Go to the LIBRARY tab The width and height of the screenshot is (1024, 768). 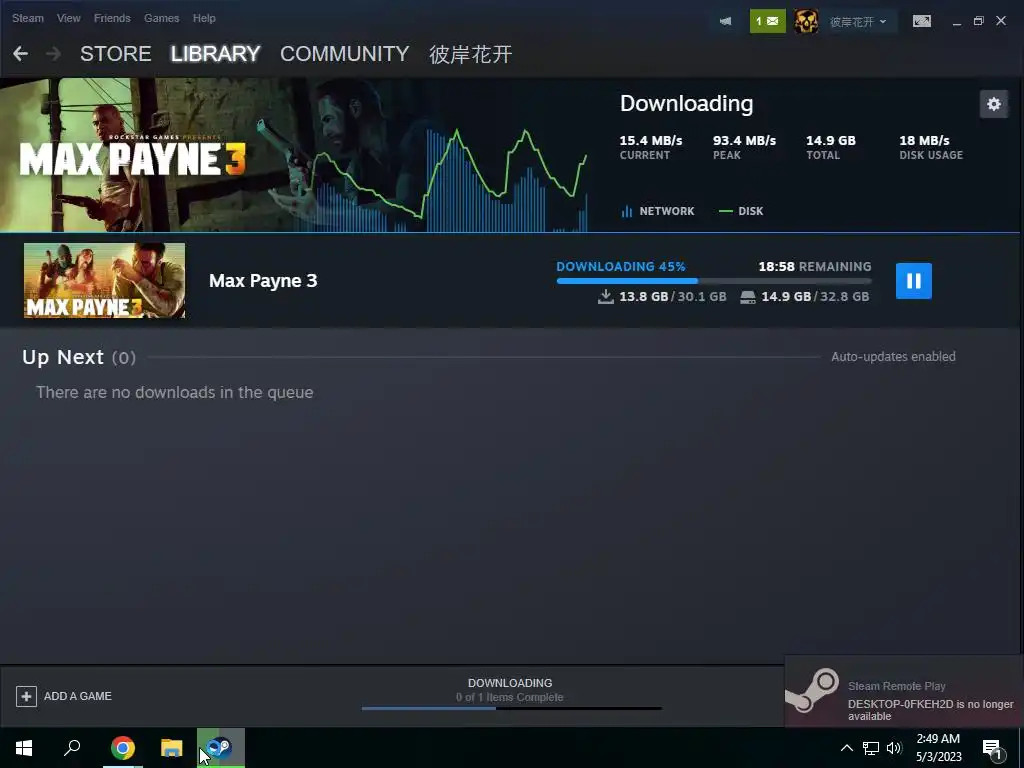click(x=216, y=54)
